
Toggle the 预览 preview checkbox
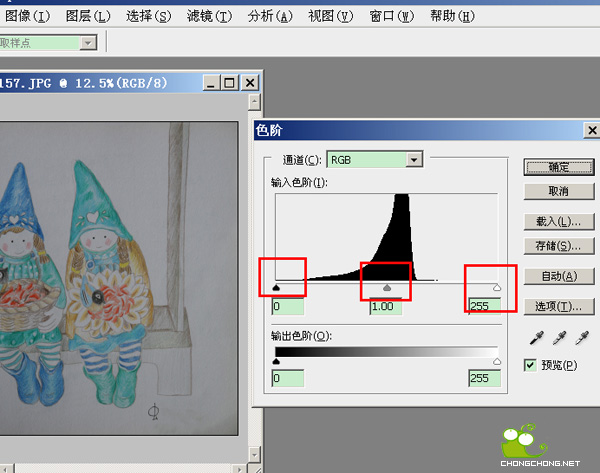click(x=530, y=365)
